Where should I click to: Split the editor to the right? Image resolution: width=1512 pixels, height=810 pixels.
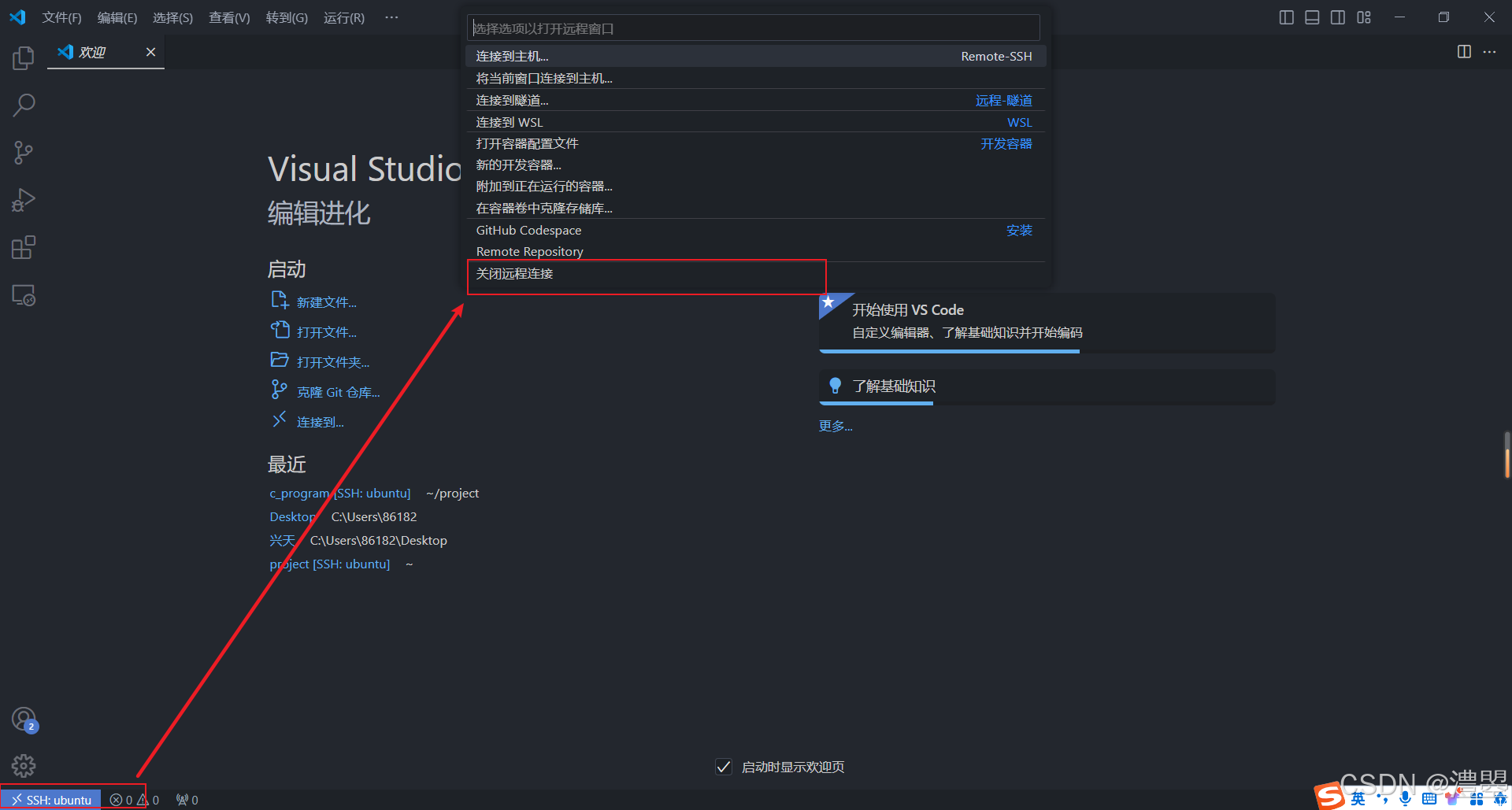[1464, 52]
